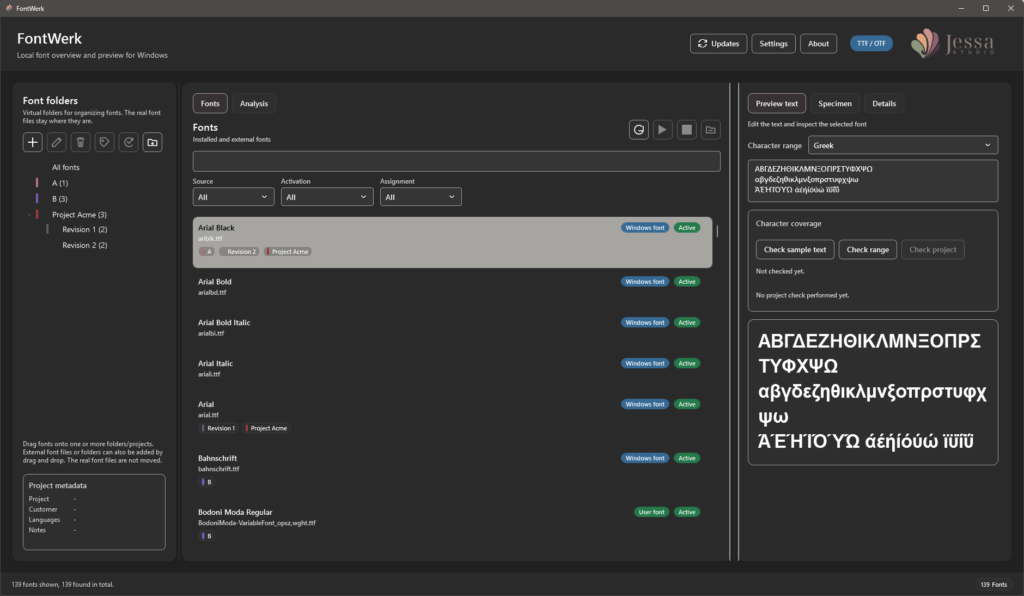Viewport: 1024px width, 596px height.
Task: Open the Settings button
Action: tap(773, 44)
